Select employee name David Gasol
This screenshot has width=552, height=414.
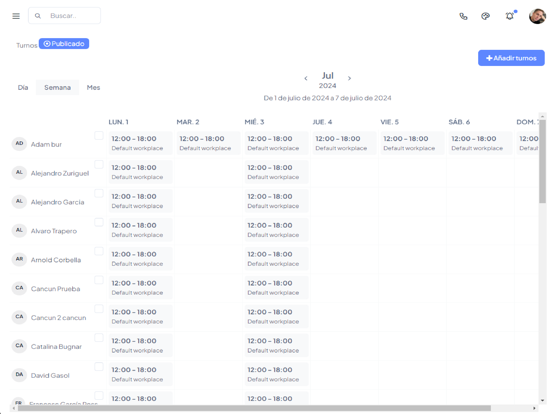coord(50,375)
